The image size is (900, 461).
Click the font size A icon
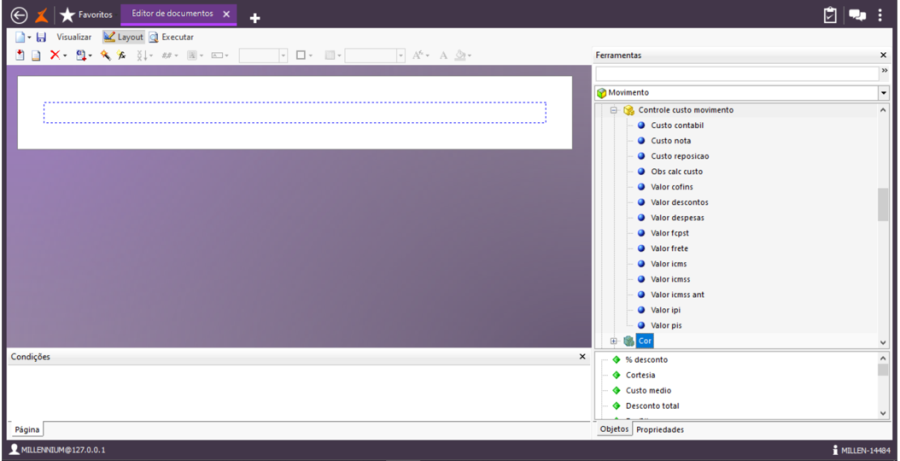(418, 55)
